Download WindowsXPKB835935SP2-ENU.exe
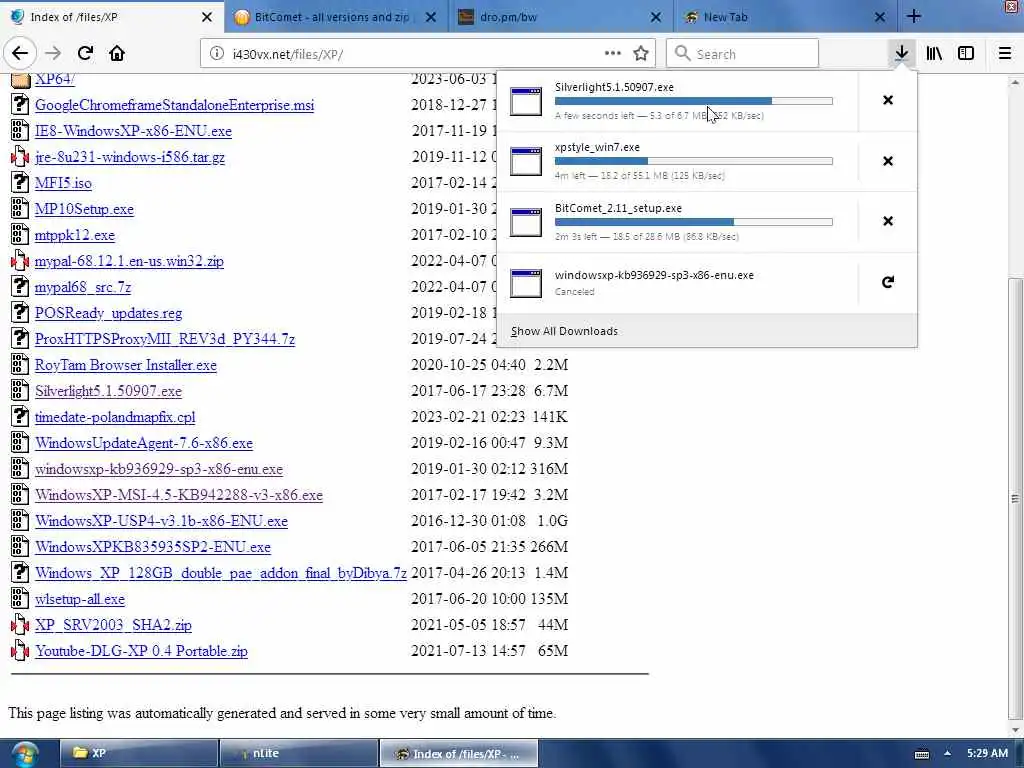 point(153,547)
